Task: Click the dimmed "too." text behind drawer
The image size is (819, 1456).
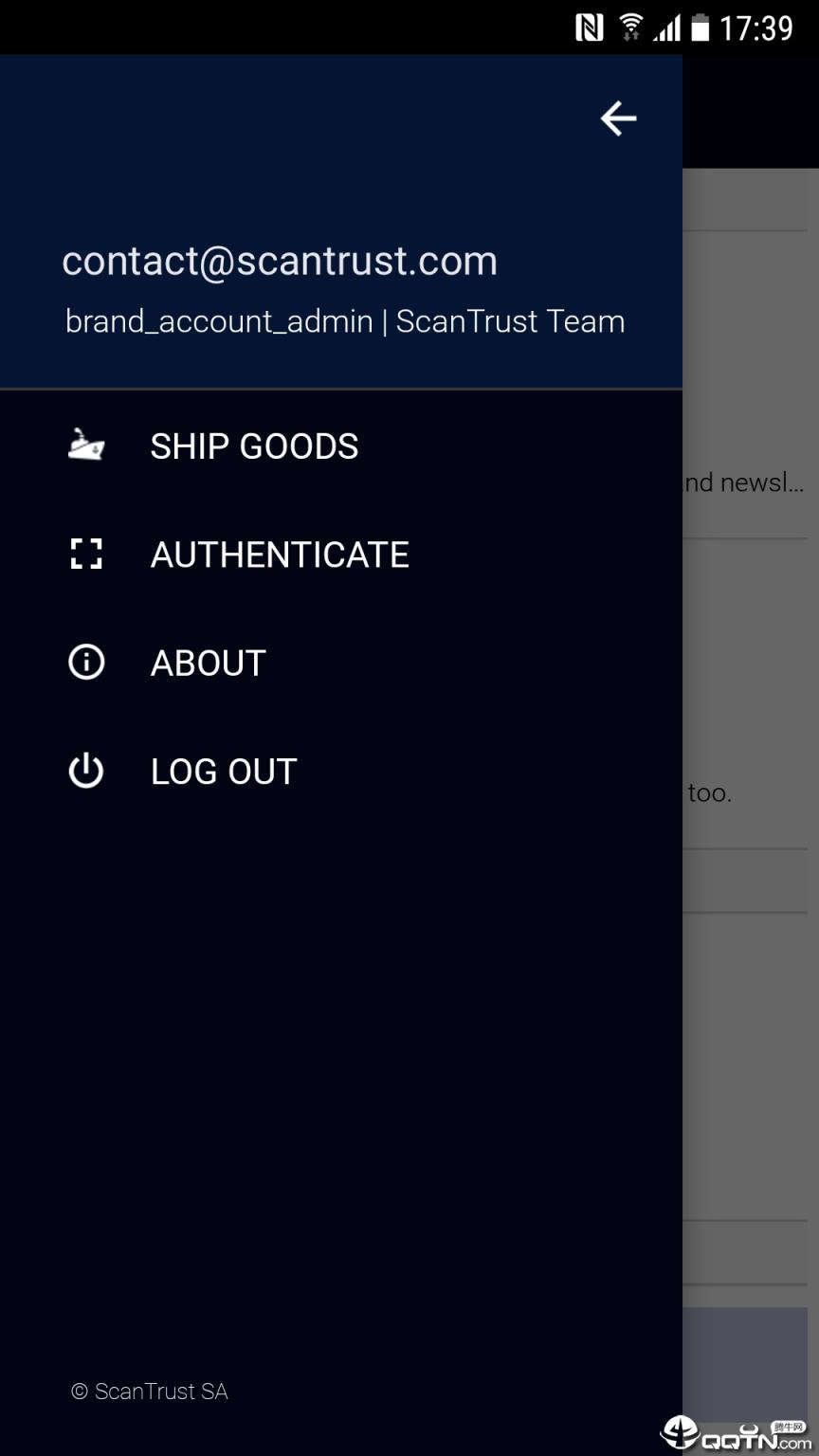Action: pyautogui.click(x=709, y=792)
